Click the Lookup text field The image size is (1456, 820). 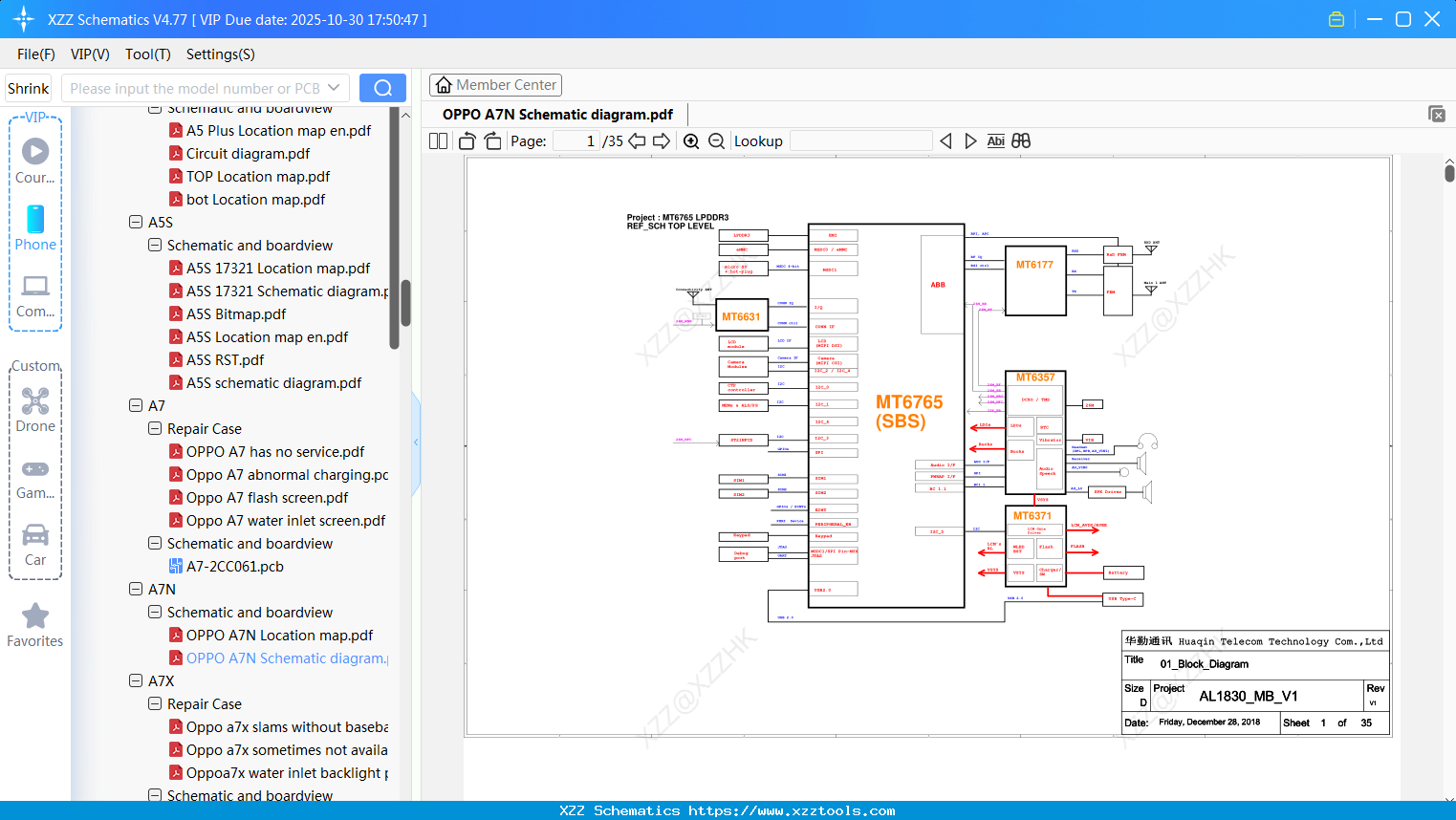860,141
